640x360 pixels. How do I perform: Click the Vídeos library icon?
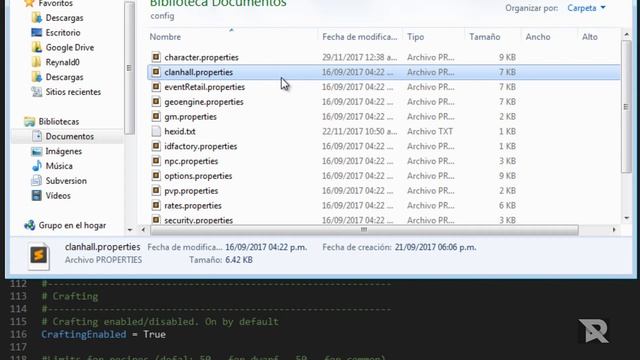[36, 196]
